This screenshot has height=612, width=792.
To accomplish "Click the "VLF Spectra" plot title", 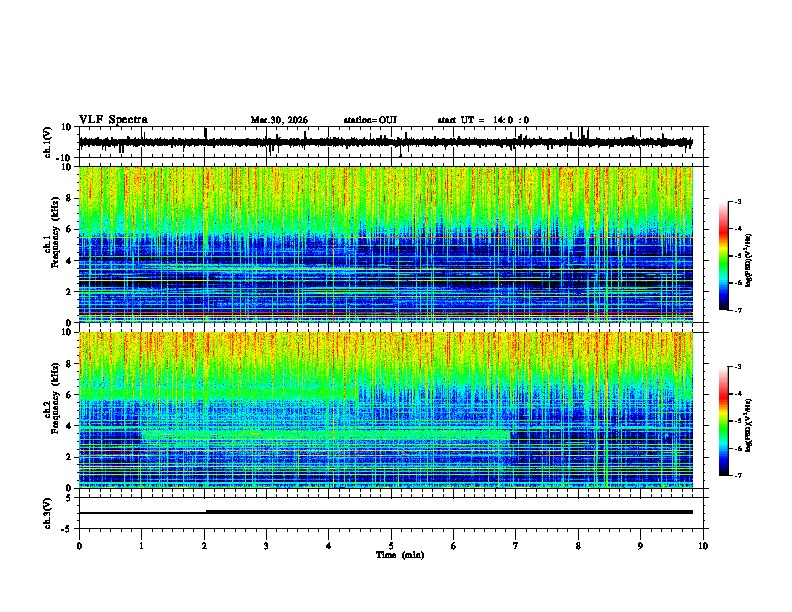I will point(113,120).
